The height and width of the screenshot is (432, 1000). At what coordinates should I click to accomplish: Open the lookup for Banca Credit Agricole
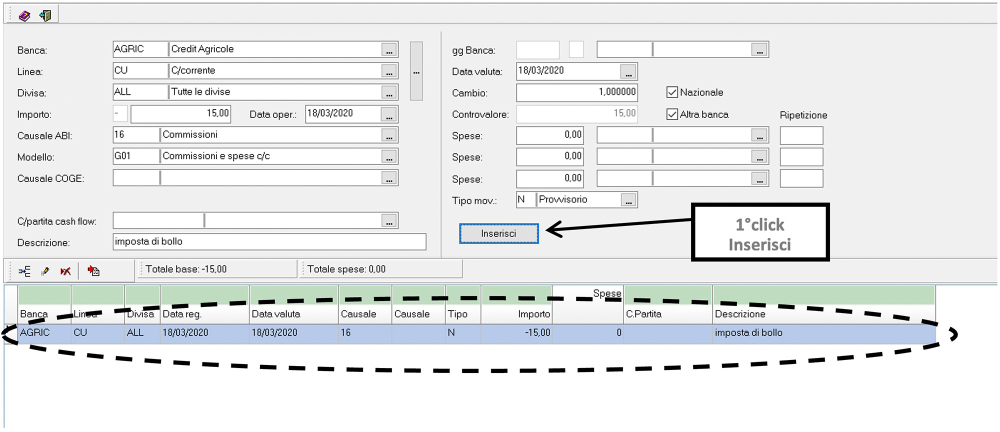(x=389, y=49)
